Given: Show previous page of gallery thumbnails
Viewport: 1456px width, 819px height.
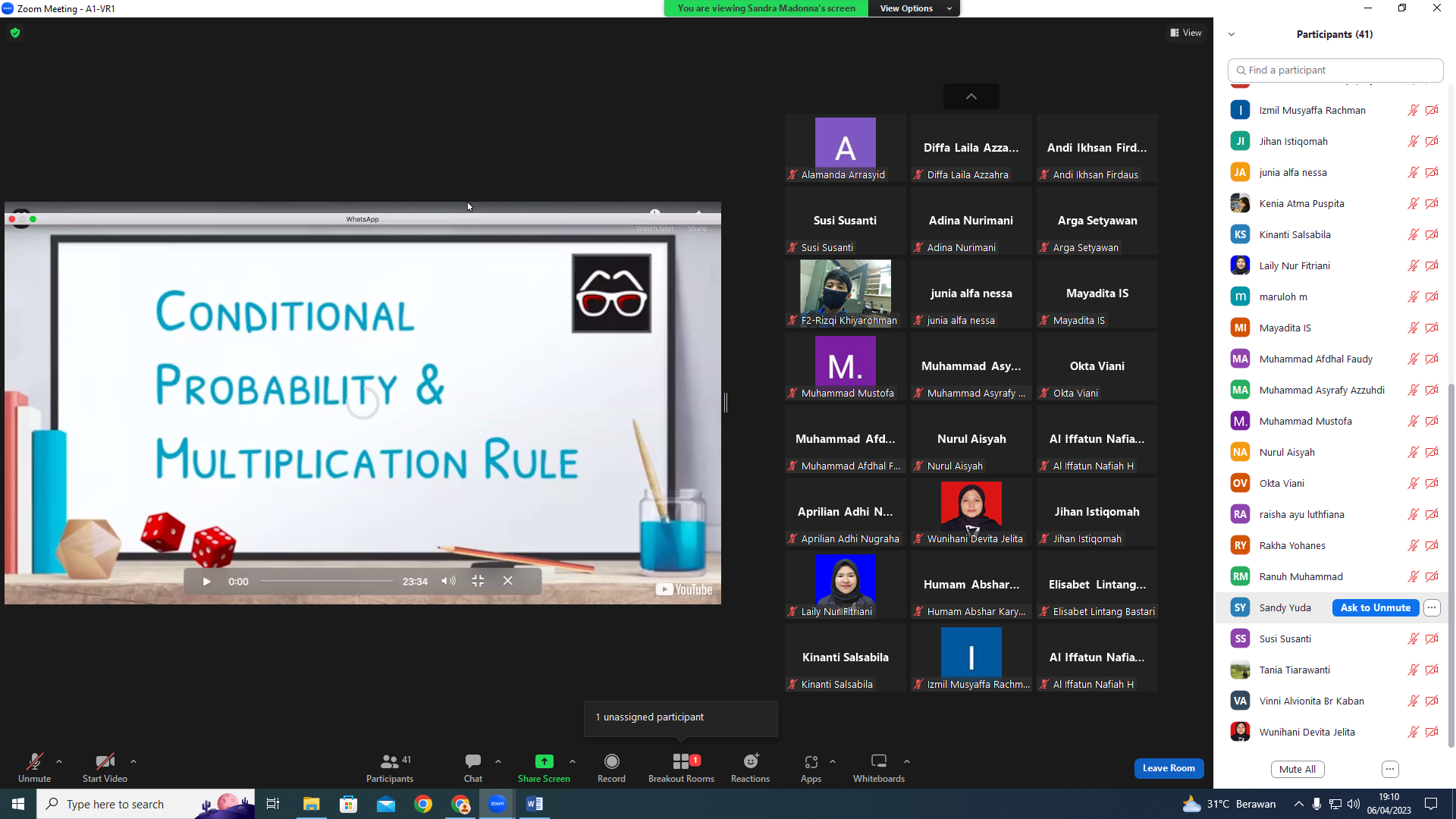Looking at the screenshot, I should tap(971, 96).
